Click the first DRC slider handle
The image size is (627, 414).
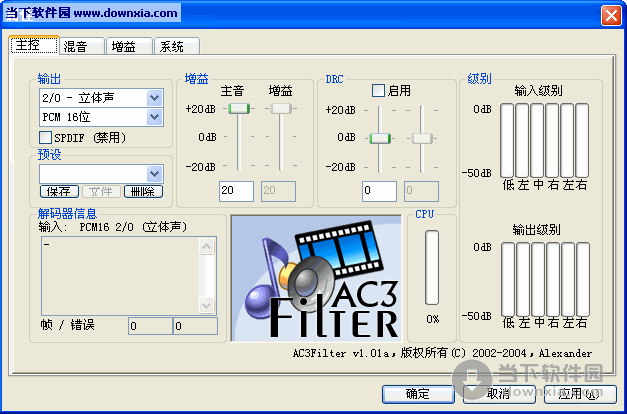[379, 138]
